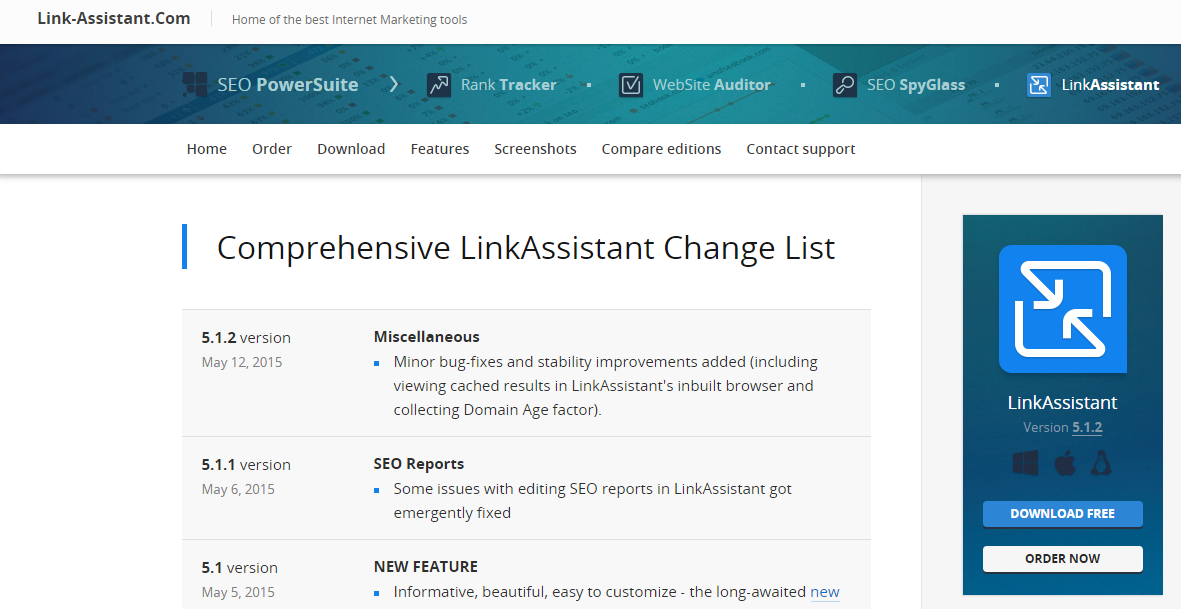Go to the Download page
This screenshot has width=1181, height=609.
[351, 149]
